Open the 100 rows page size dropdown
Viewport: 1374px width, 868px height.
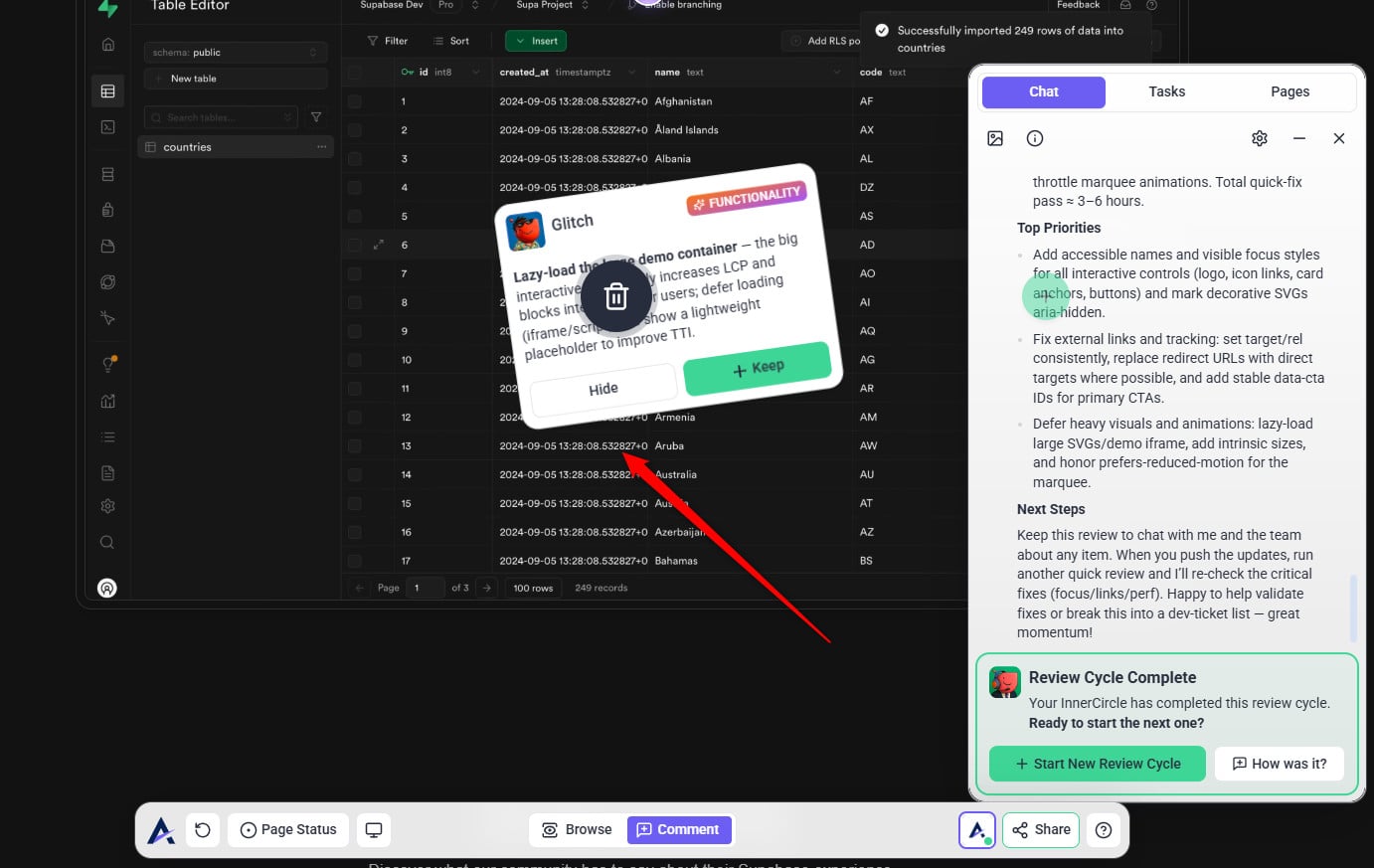[x=533, y=588]
